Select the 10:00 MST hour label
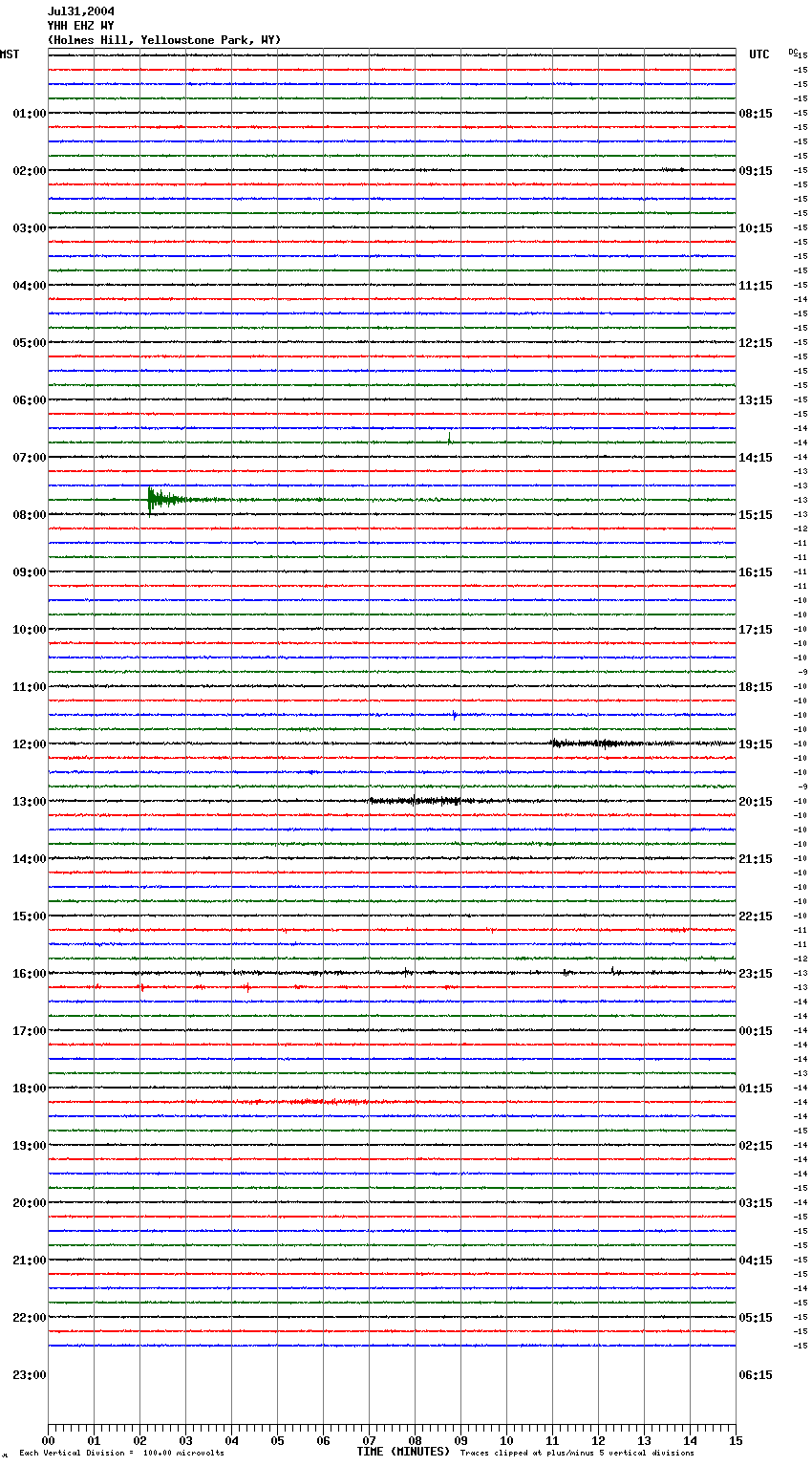The height and width of the screenshot is (1466, 812). pos(30,630)
